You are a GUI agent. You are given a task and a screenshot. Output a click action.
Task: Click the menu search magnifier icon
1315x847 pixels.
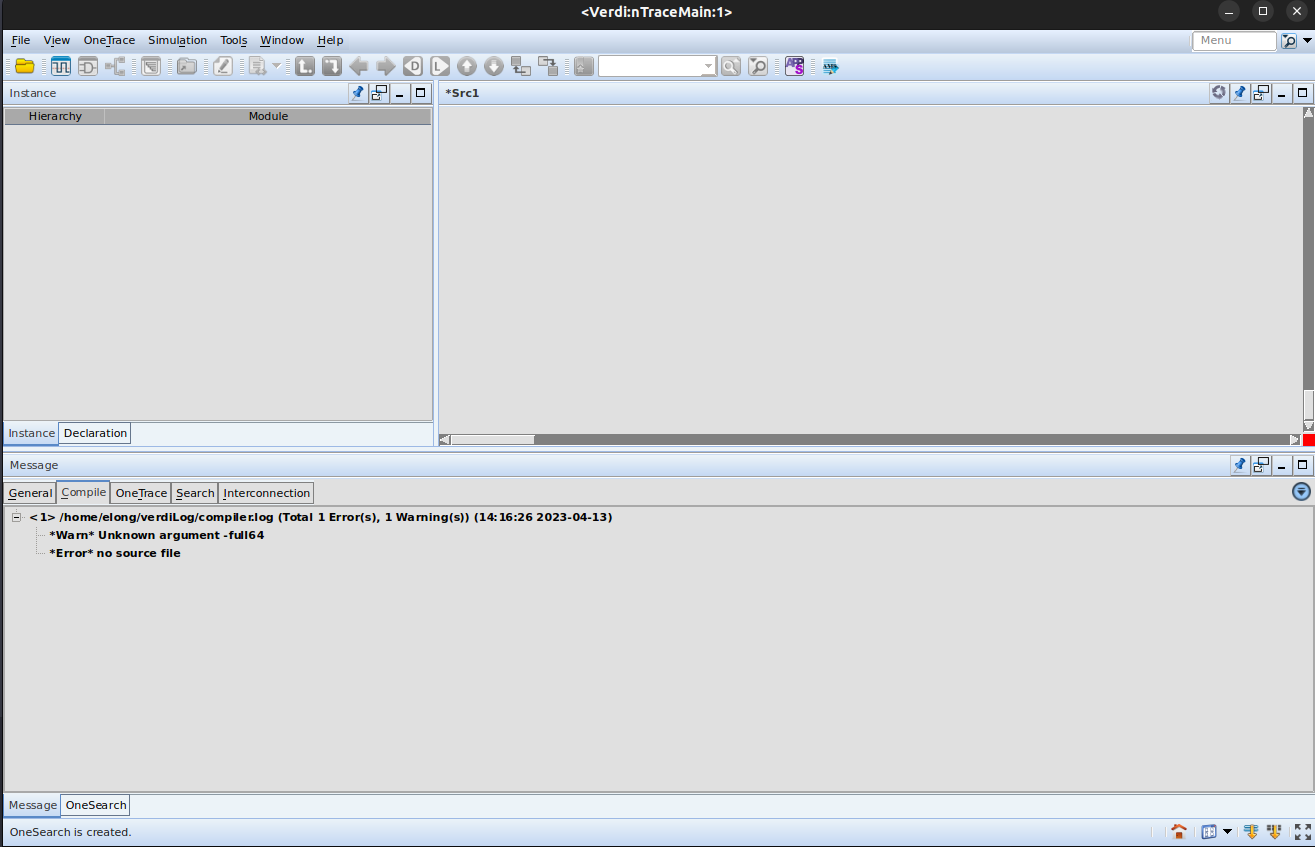[1289, 41]
